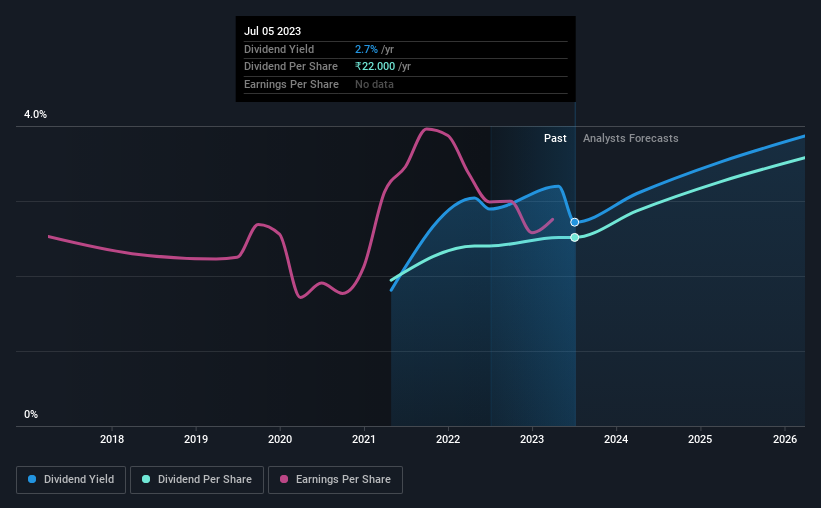This screenshot has height=508, width=821.
Task: Select the blue Dividend Yield data point marker
Action: tap(574, 223)
